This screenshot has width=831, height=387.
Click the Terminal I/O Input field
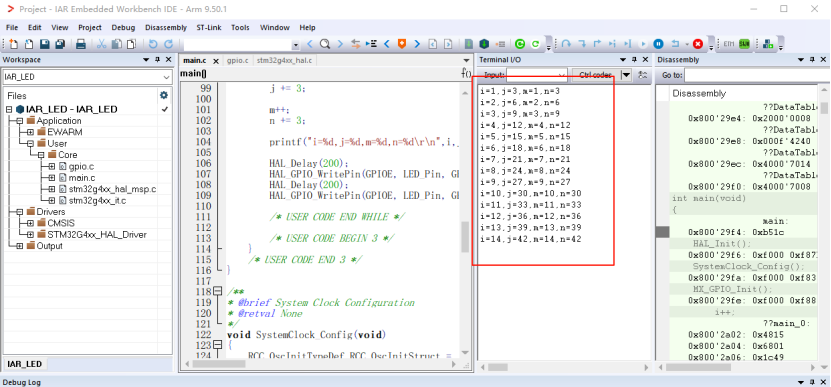536,75
